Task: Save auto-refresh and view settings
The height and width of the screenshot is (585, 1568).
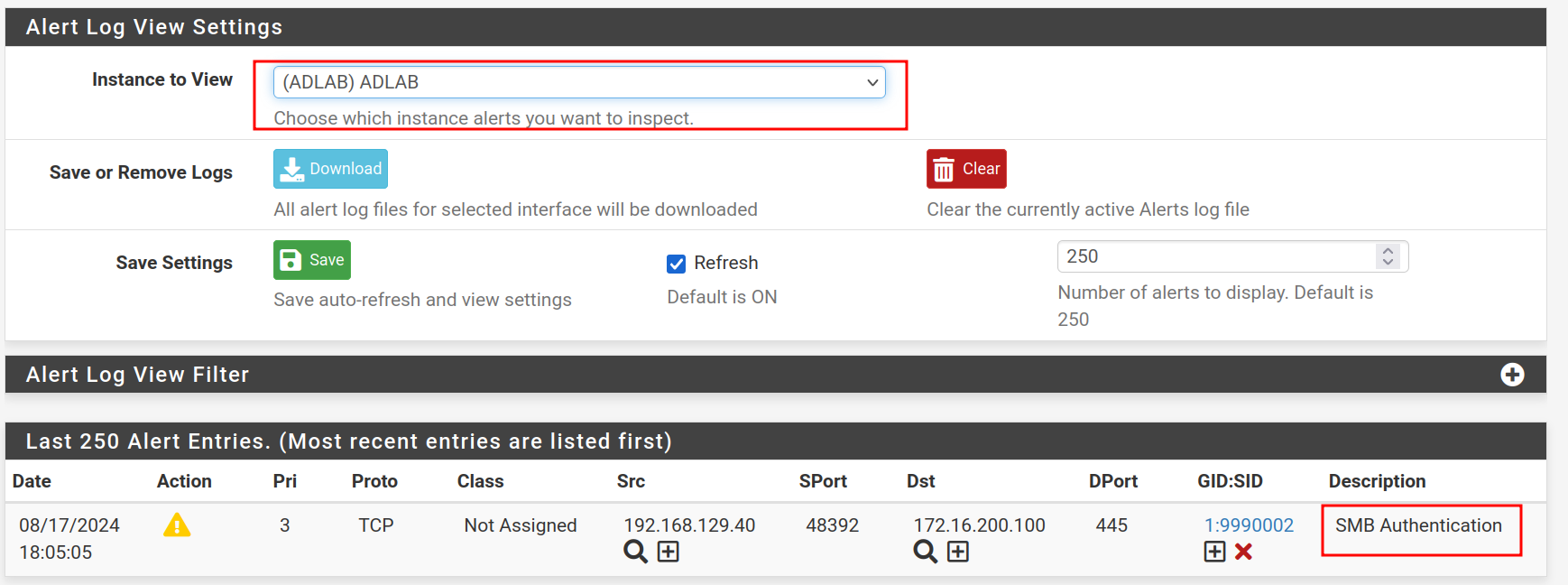Action: (312, 260)
